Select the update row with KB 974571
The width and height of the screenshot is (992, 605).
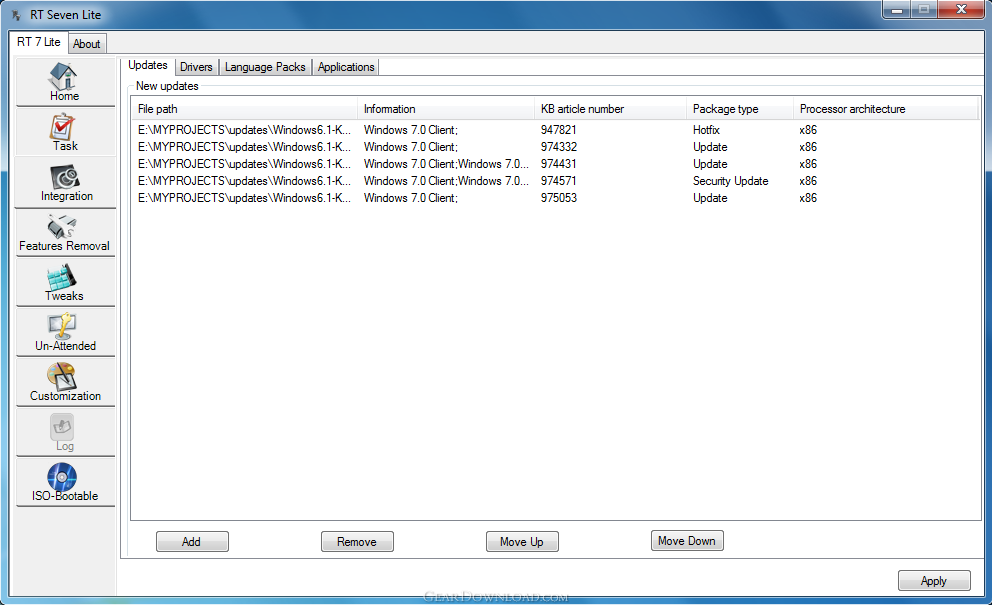[x=555, y=181]
